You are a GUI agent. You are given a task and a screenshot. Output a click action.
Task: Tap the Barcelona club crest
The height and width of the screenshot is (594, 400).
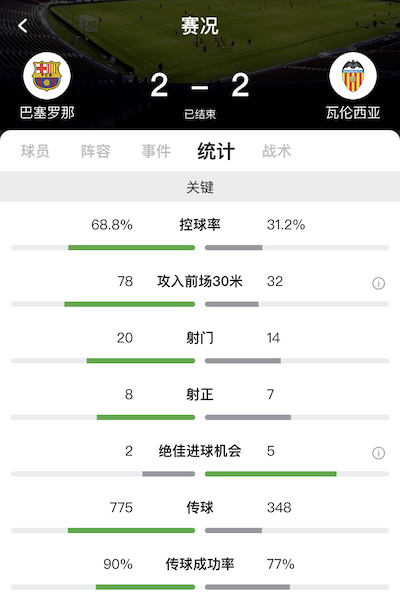point(47,76)
